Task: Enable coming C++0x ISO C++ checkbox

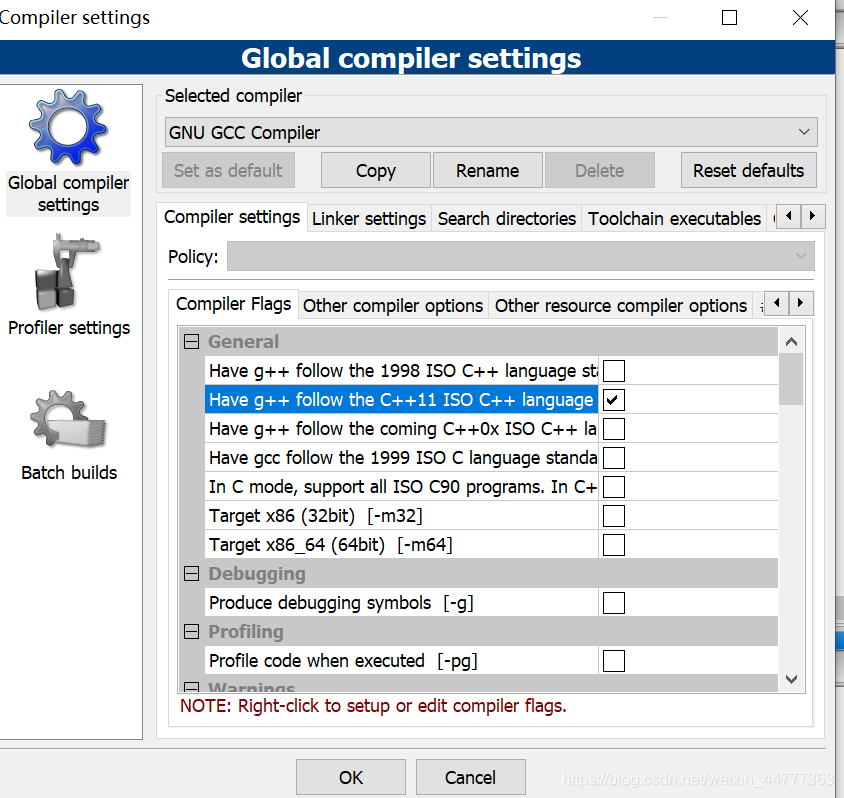Action: point(614,429)
